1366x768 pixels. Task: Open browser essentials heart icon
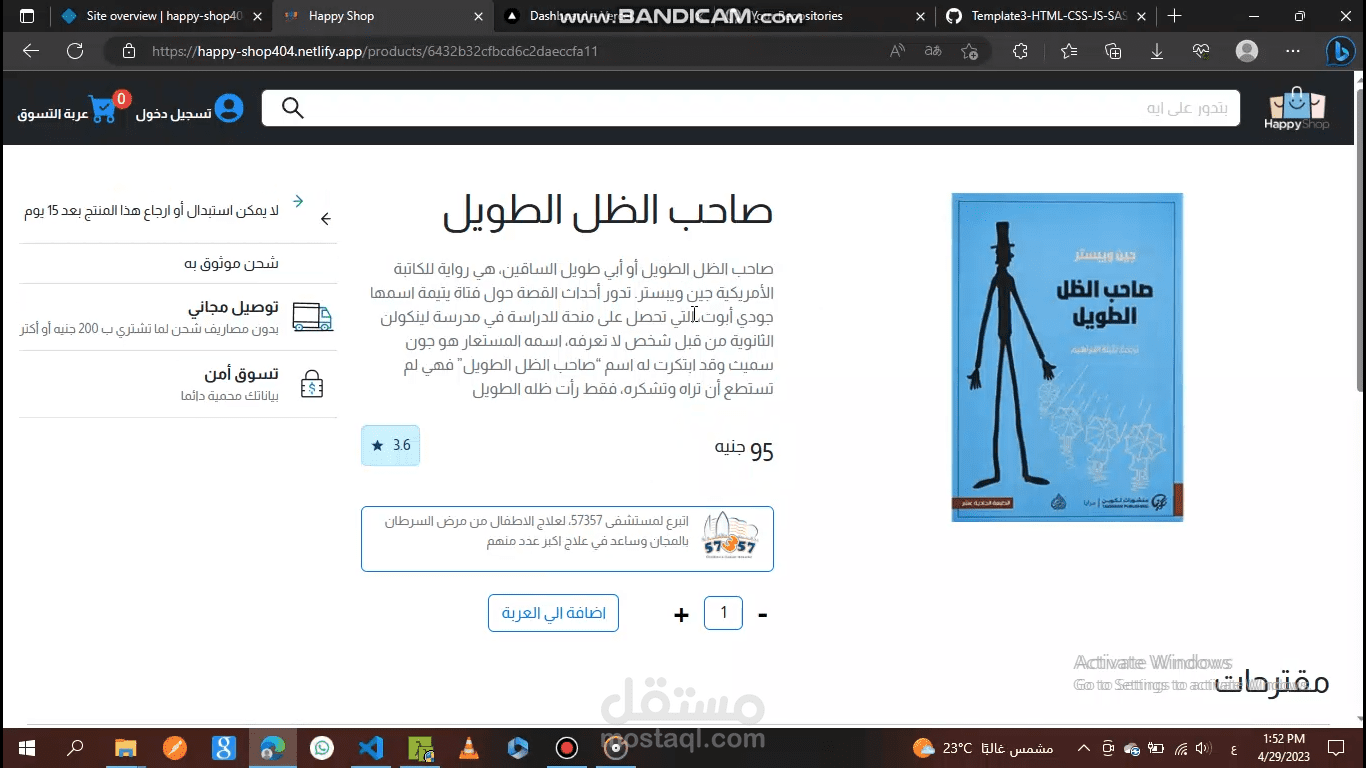(x=1201, y=51)
